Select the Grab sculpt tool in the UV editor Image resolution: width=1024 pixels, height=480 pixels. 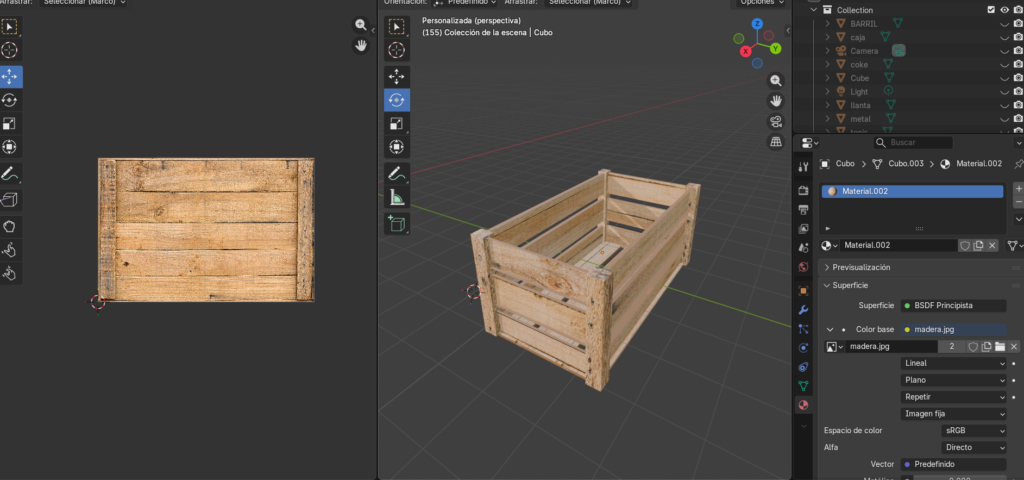10,225
